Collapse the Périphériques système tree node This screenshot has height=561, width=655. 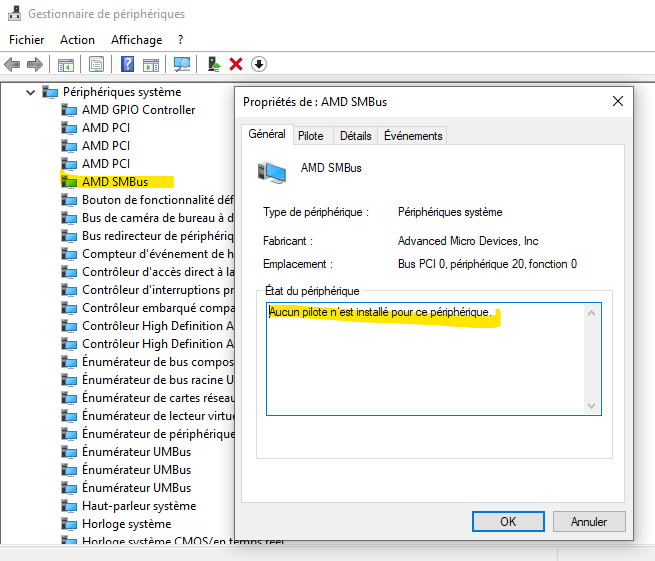tap(30, 92)
